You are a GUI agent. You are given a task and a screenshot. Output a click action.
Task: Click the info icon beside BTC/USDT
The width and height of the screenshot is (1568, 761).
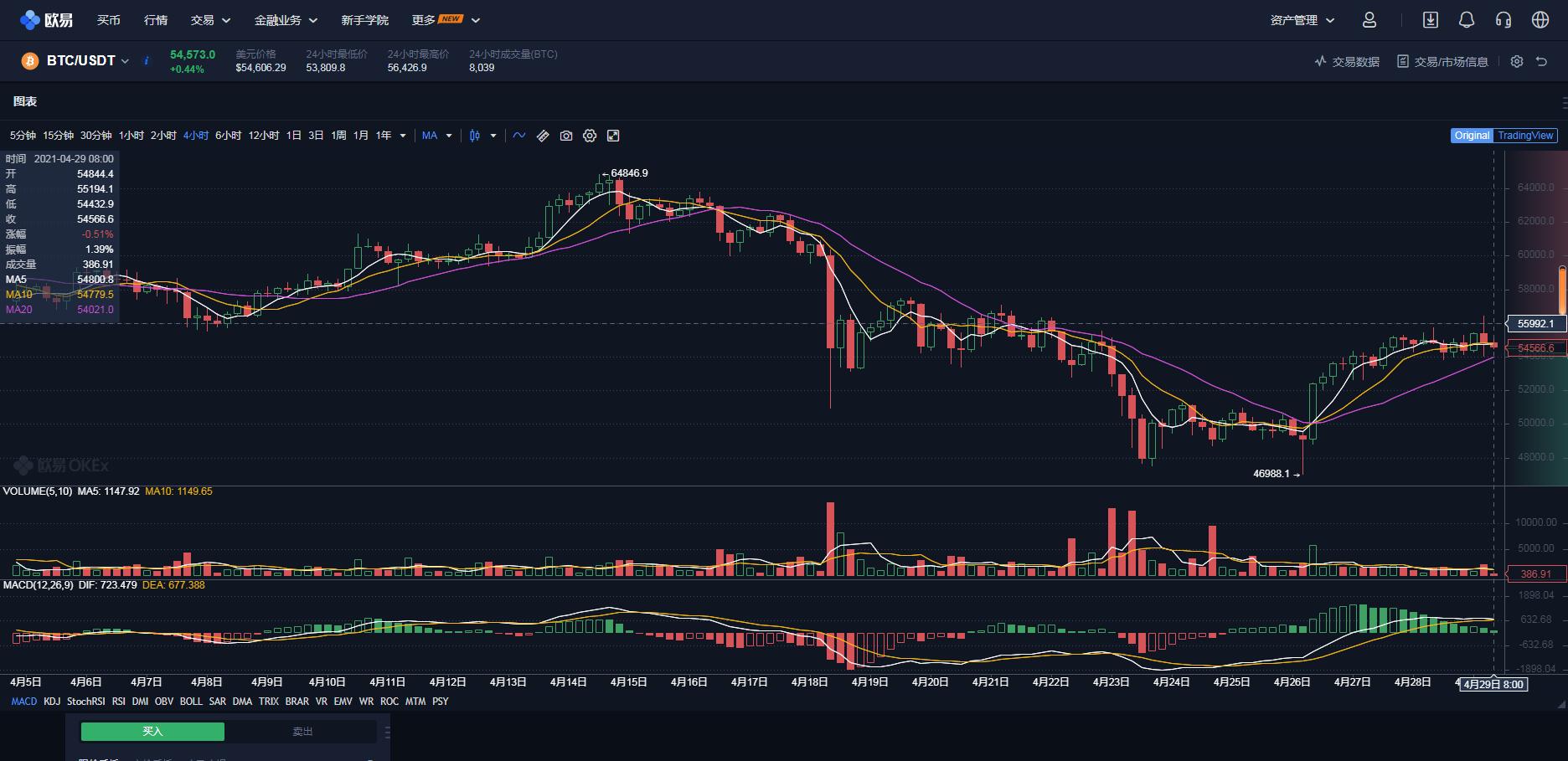(x=147, y=60)
